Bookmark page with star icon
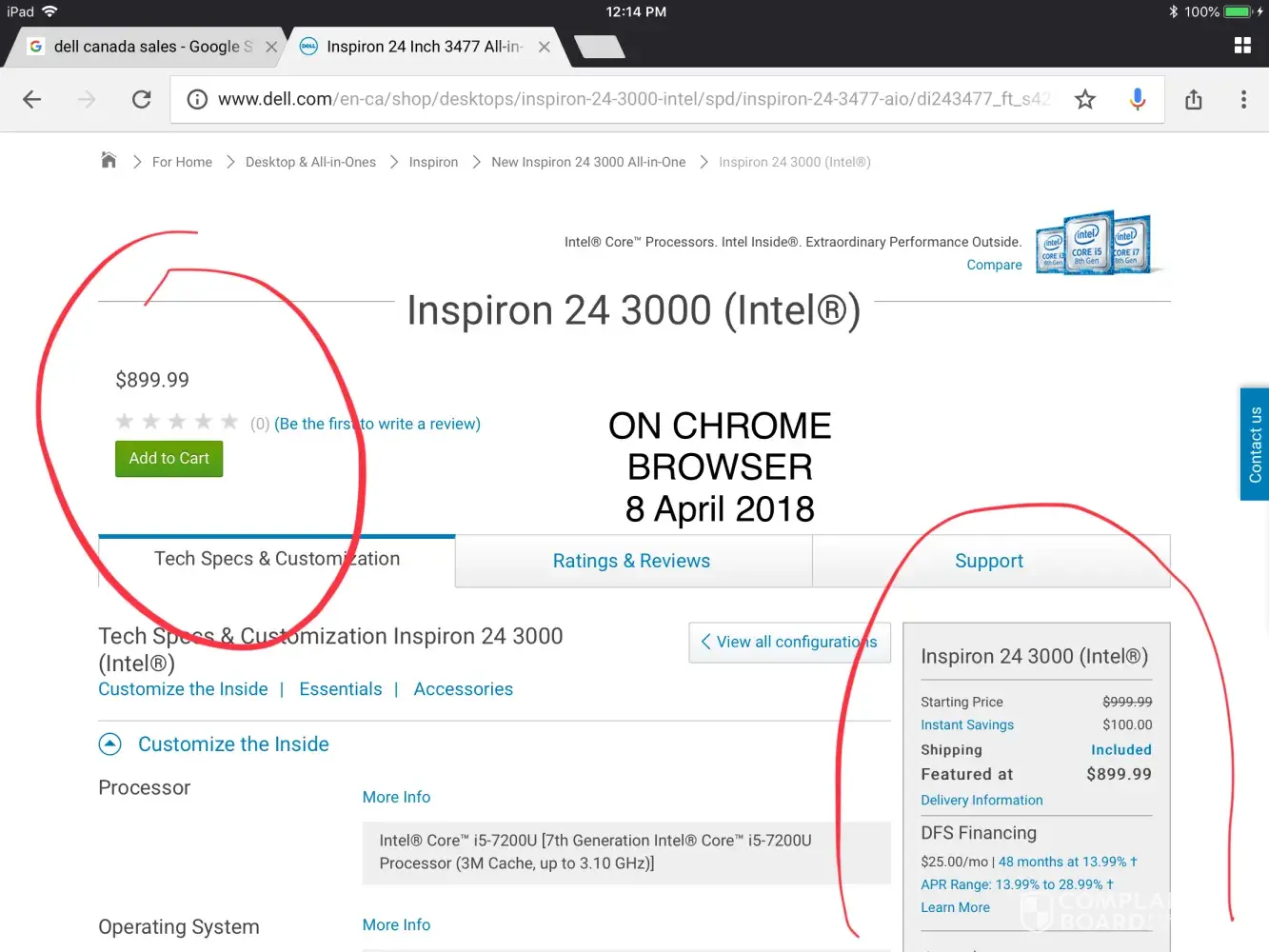Screen dimensions: 1269x952 [x=1085, y=99]
